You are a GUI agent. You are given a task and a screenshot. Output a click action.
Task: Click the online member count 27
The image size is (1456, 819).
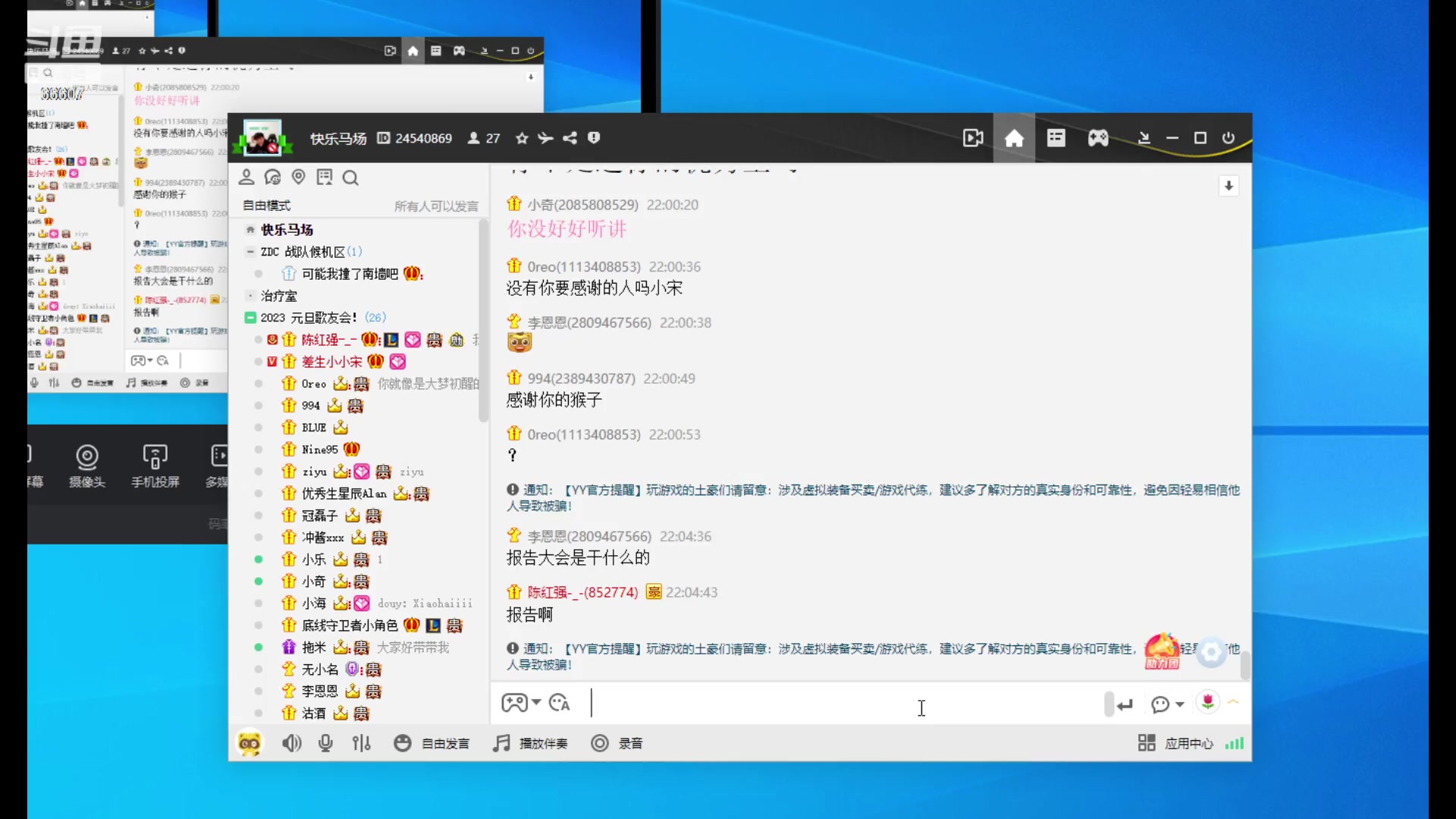[x=492, y=138]
